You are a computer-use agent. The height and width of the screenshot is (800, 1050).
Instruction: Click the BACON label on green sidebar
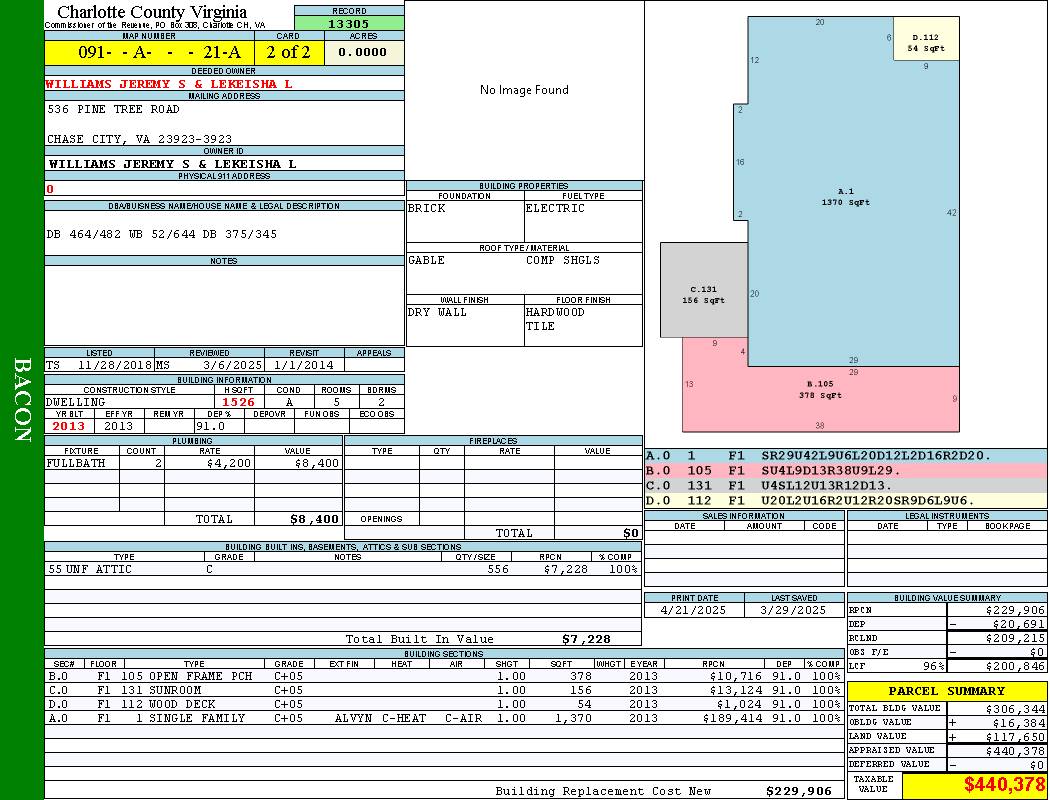[22, 400]
